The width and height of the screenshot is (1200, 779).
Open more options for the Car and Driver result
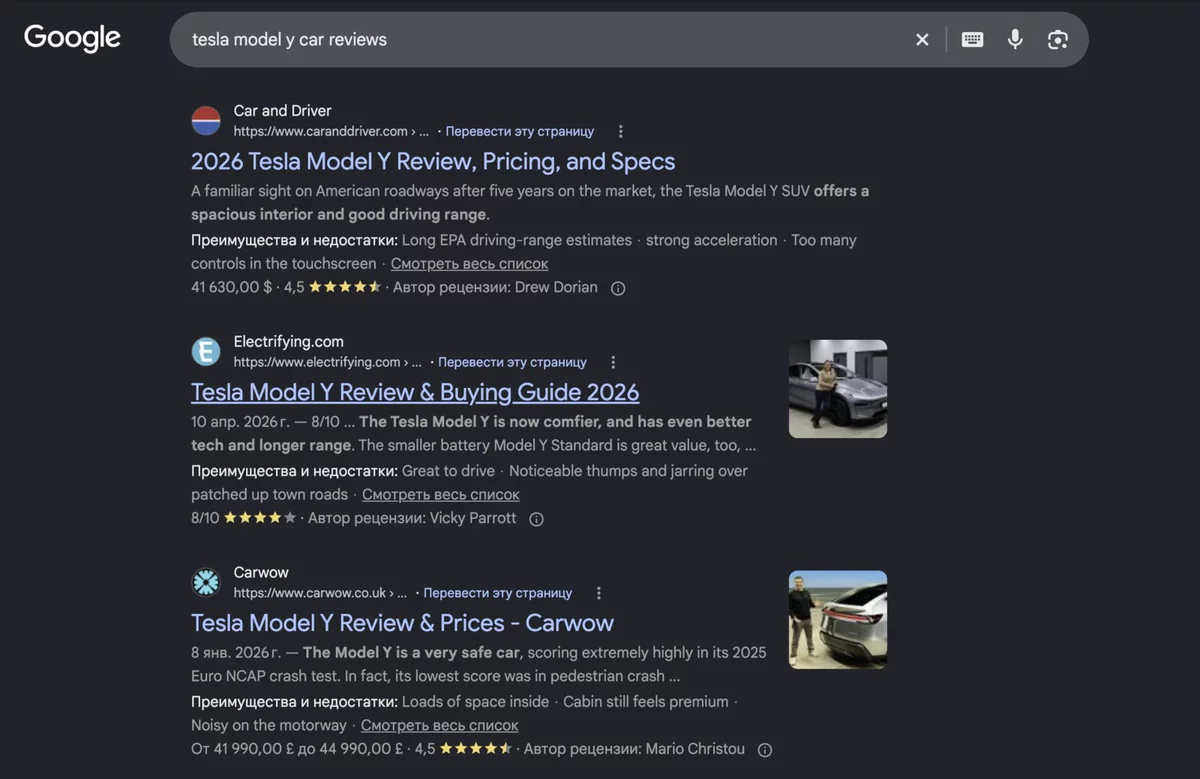[x=621, y=132]
